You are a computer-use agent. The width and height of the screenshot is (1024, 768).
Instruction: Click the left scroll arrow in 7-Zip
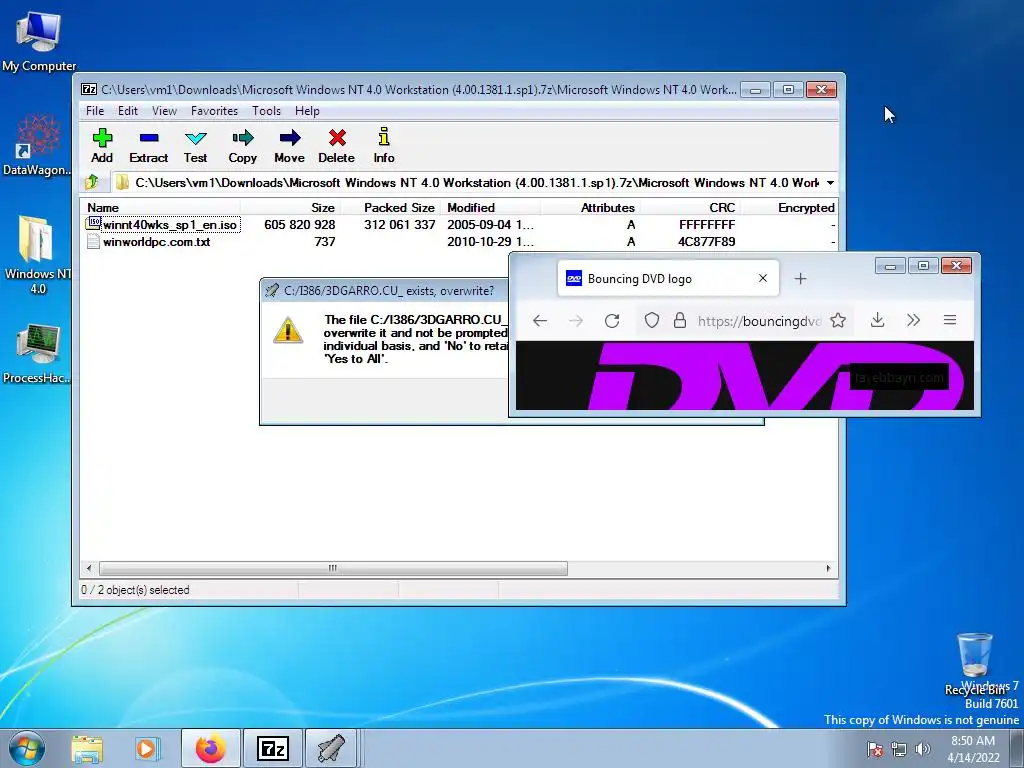[89, 568]
